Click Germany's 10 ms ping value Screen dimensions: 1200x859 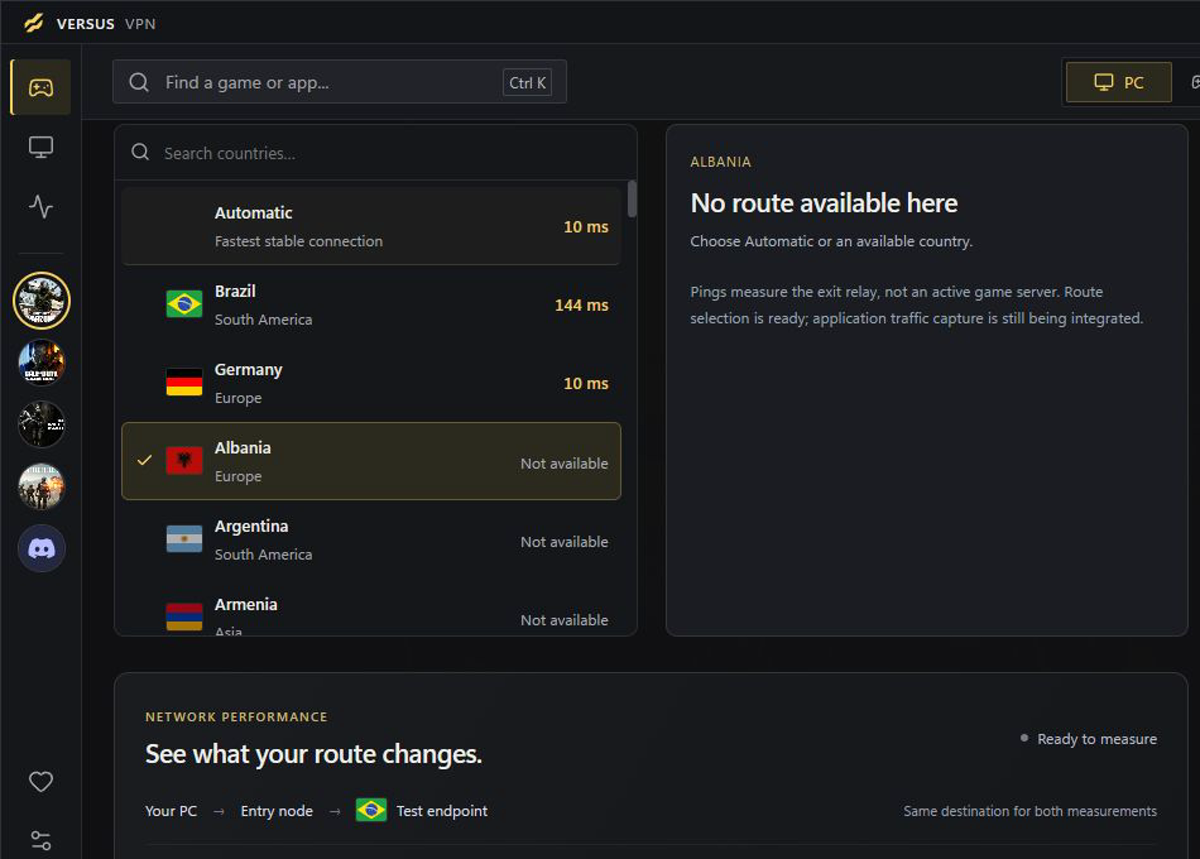(586, 383)
